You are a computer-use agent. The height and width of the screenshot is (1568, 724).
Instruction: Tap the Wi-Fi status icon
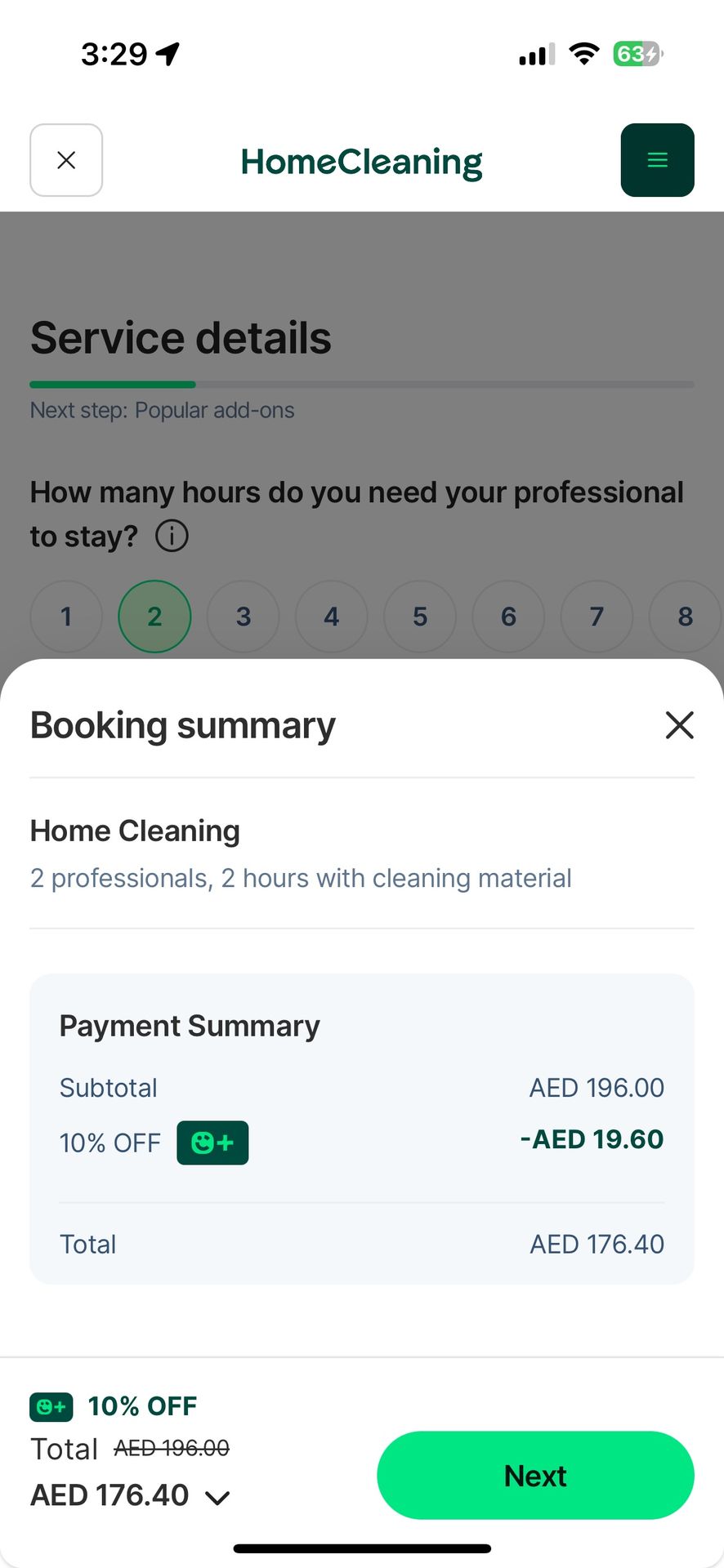pyautogui.click(x=583, y=54)
